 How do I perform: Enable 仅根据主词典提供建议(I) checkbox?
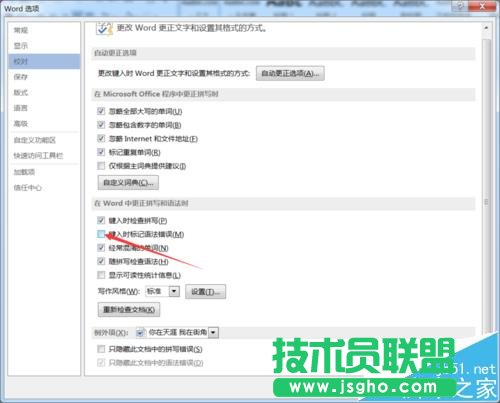(x=101, y=166)
